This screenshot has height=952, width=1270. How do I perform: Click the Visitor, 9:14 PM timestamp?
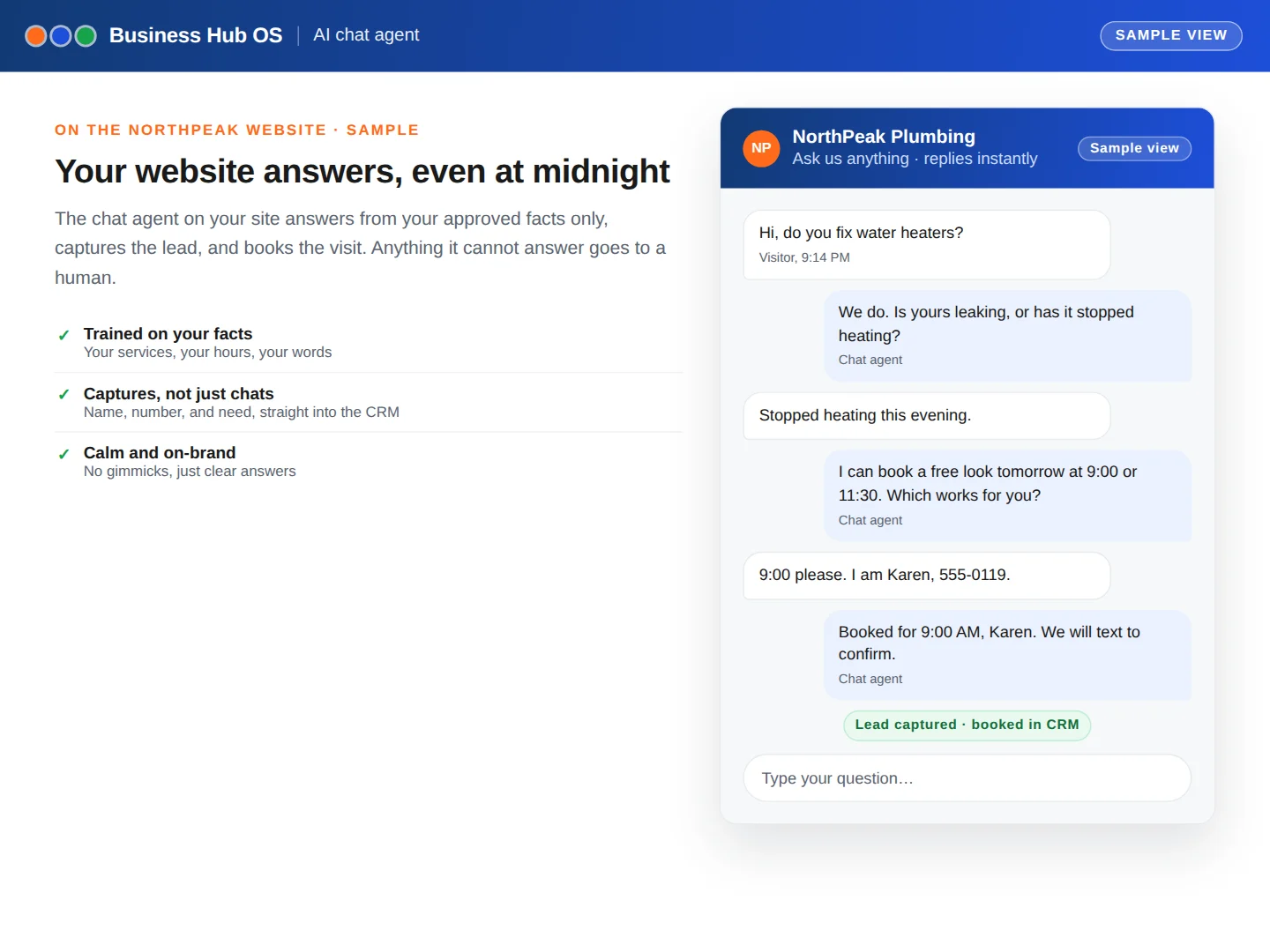click(x=804, y=257)
